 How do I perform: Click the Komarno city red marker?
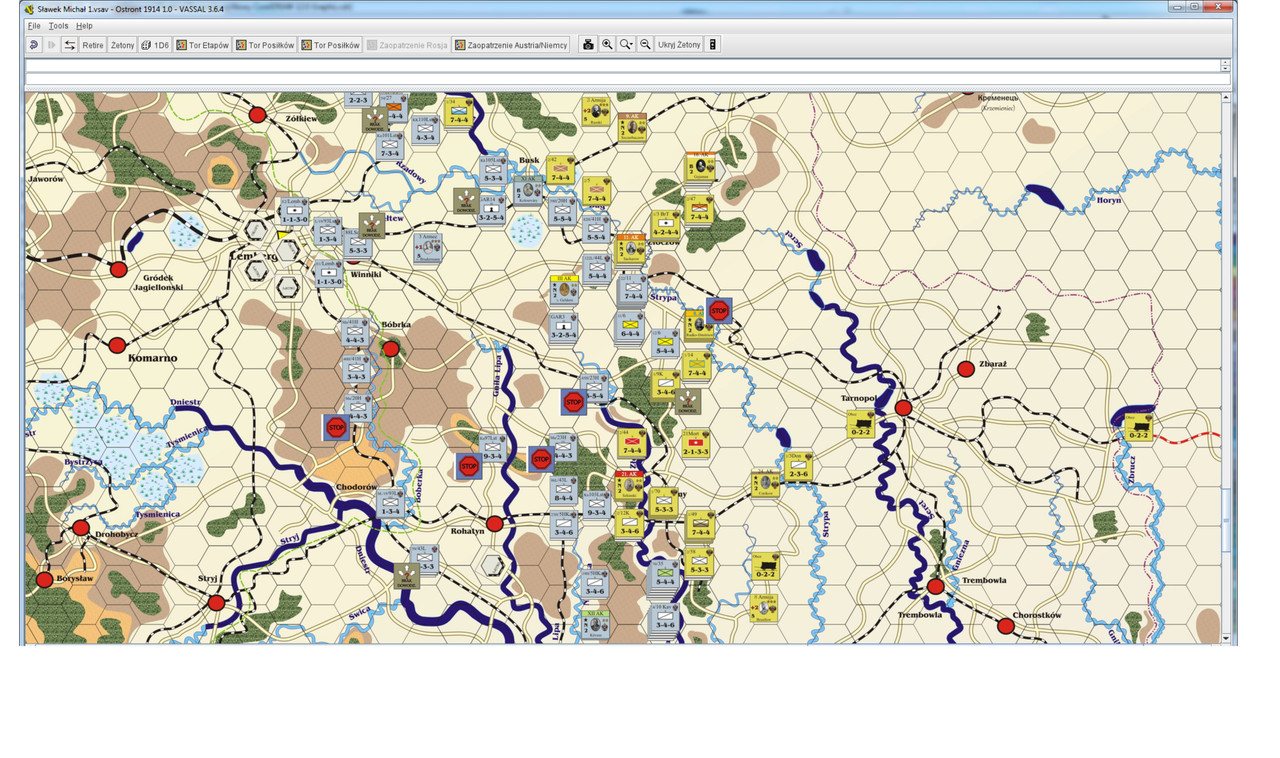tap(117, 346)
